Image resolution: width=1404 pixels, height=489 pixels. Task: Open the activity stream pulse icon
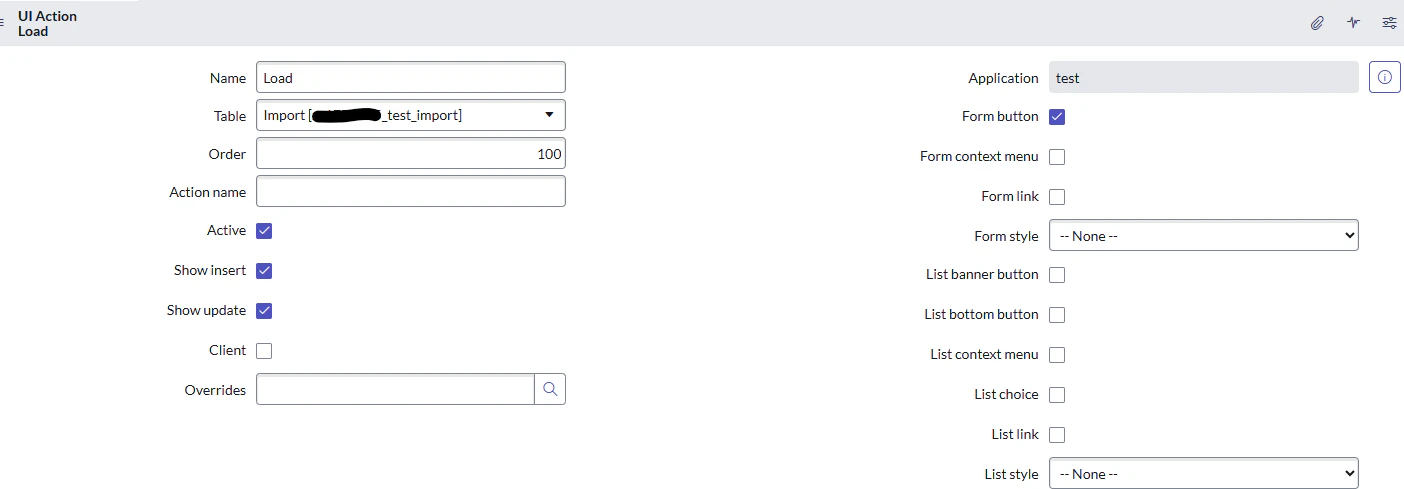pos(1353,23)
